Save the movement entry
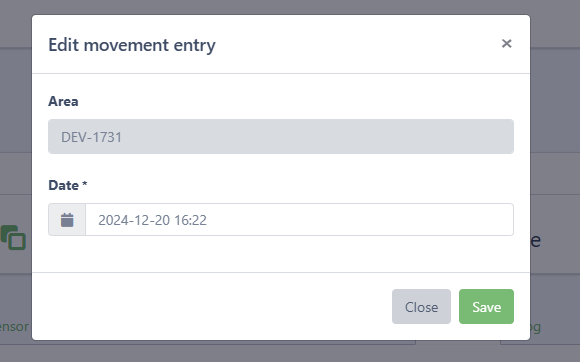The height and width of the screenshot is (362, 580). 486,307
